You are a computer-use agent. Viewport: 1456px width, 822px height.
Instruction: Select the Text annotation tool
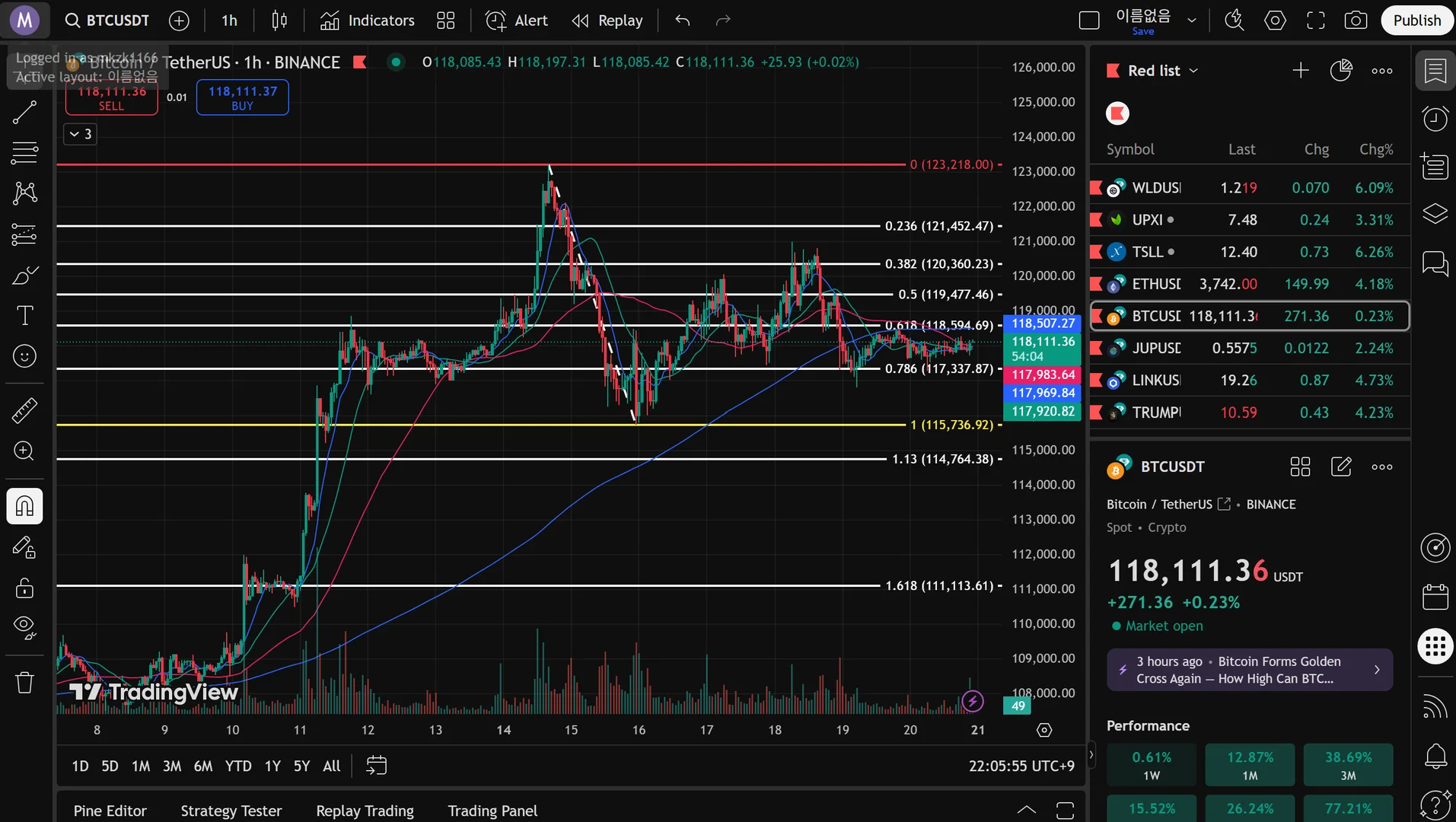pos(24,315)
